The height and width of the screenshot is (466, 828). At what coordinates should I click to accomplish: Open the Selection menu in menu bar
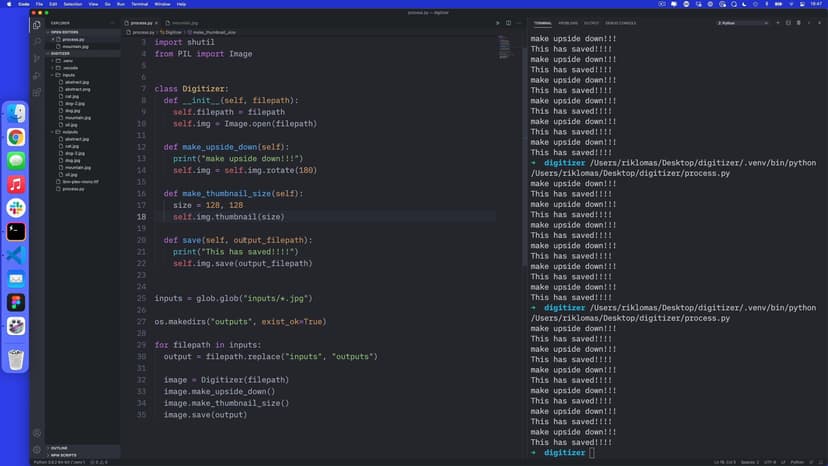[73, 4]
